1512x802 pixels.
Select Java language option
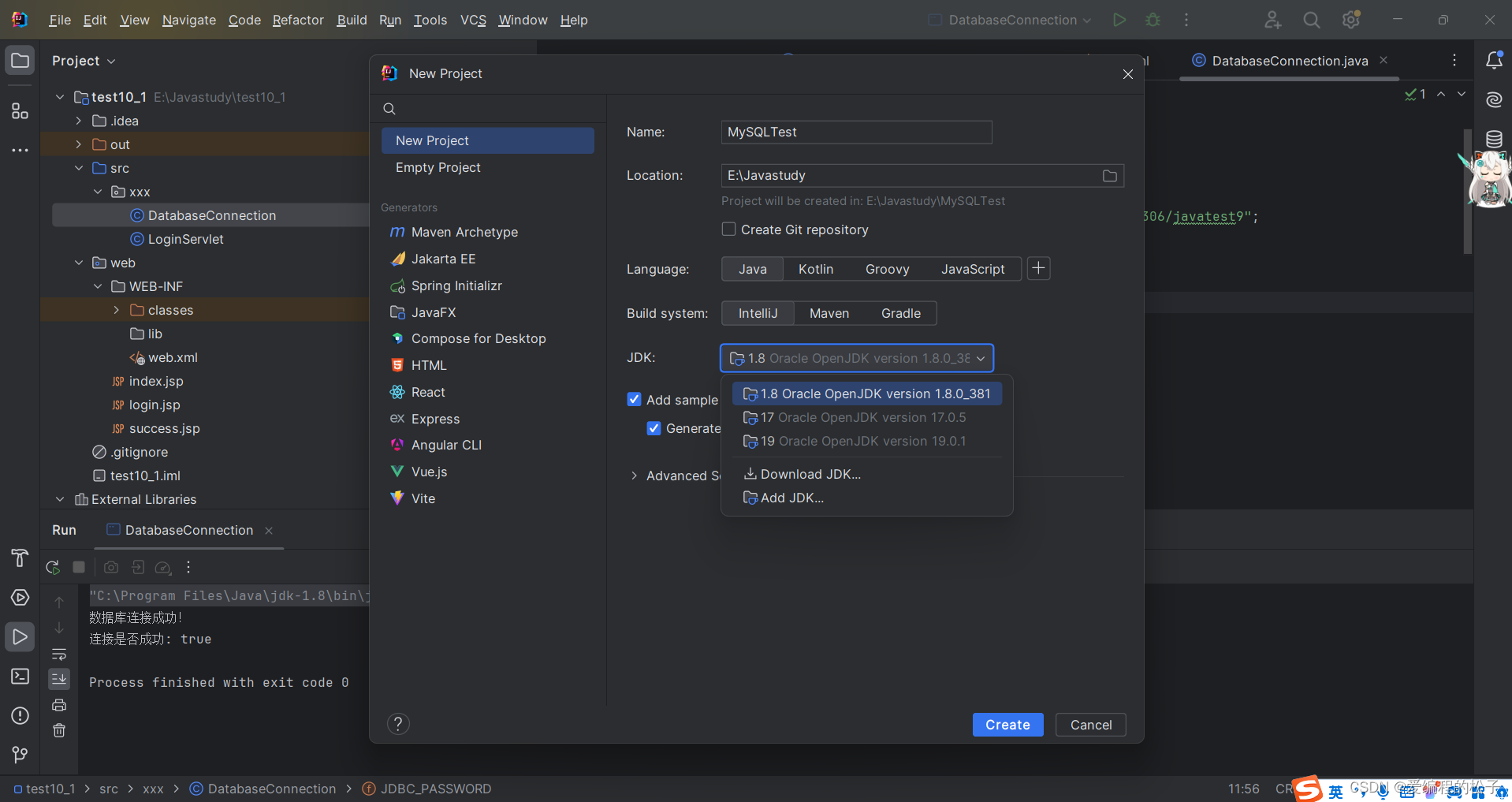pyautogui.click(x=752, y=269)
